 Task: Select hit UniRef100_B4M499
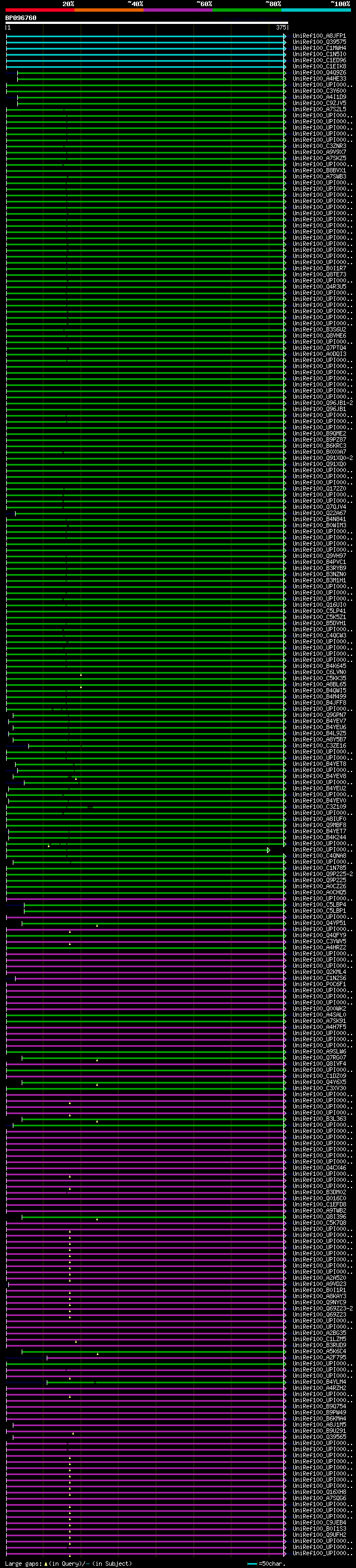pos(319,696)
